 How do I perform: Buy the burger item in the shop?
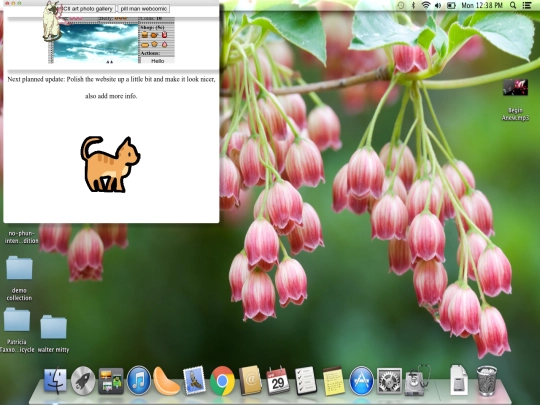point(145,35)
